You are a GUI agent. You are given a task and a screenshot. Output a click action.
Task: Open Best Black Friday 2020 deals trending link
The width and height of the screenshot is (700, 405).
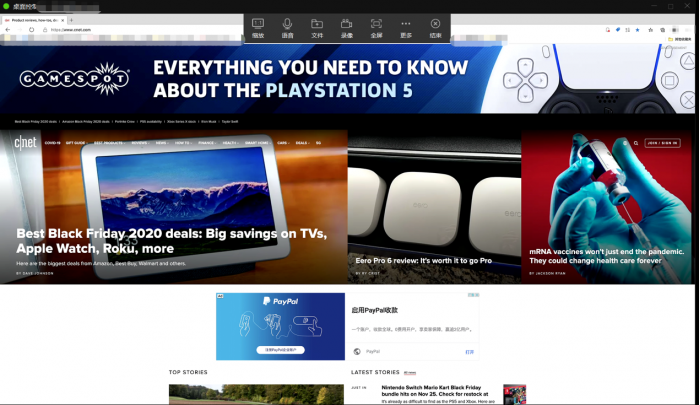(36, 121)
